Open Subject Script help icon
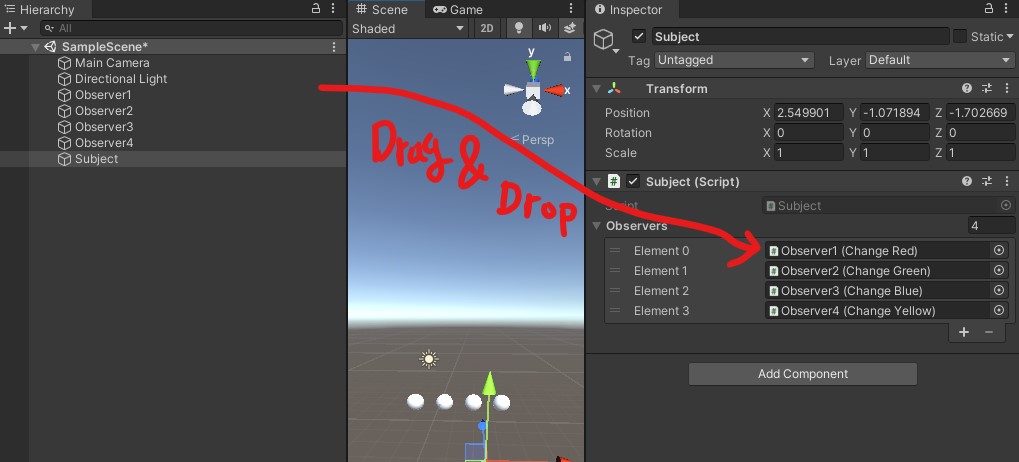1019x462 pixels. [967, 181]
